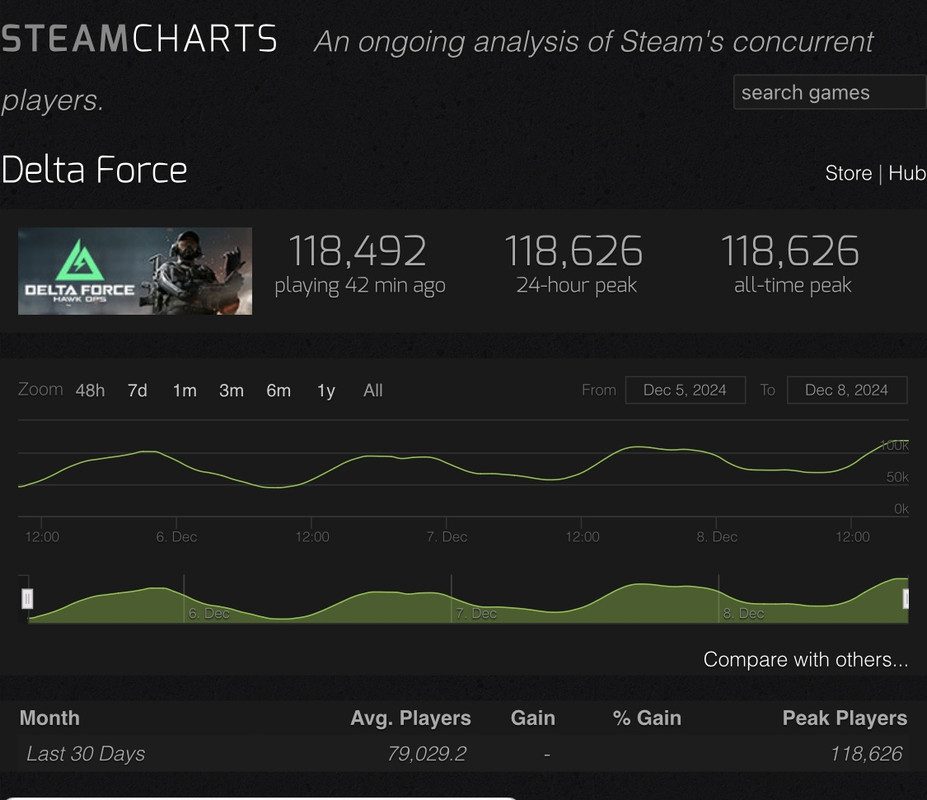Set chart zoom to 6m
The image size is (927, 800).
pyautogui.click(x=278, y=390)
